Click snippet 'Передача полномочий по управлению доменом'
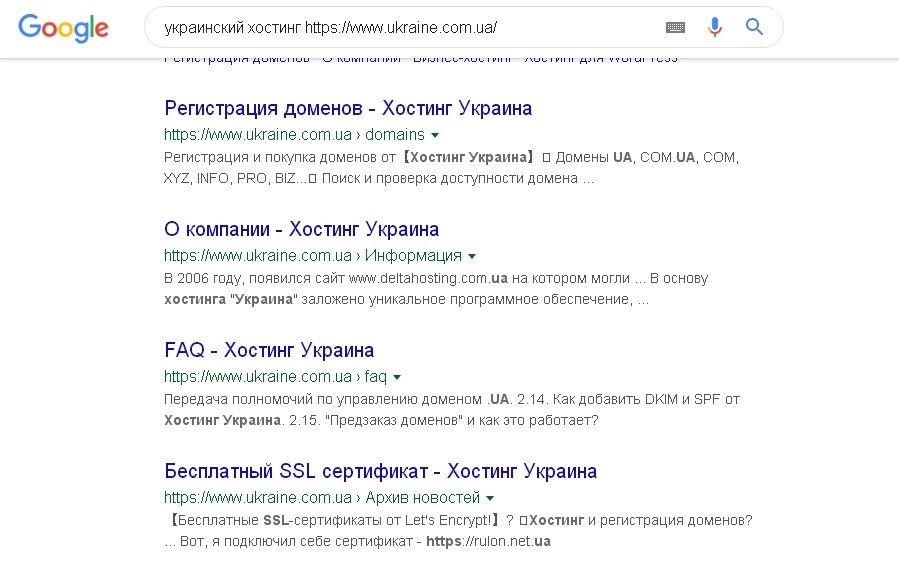Screen dimensions: 899x574 point(323,399)
